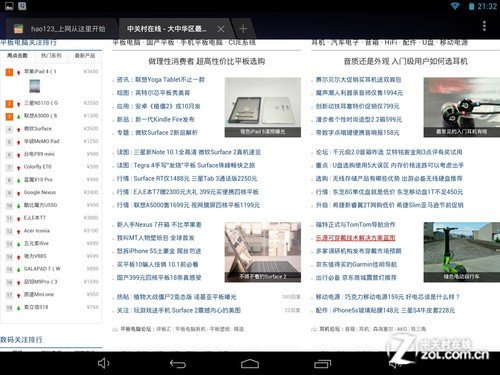
Task: Open rank 7 Colorfly E70 entry
Action: (x=37, y=167)
